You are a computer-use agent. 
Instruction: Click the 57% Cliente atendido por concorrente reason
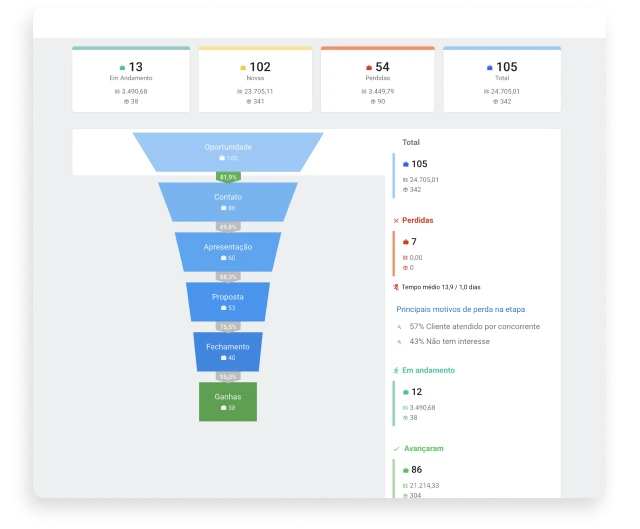click(x=474, y=326)
